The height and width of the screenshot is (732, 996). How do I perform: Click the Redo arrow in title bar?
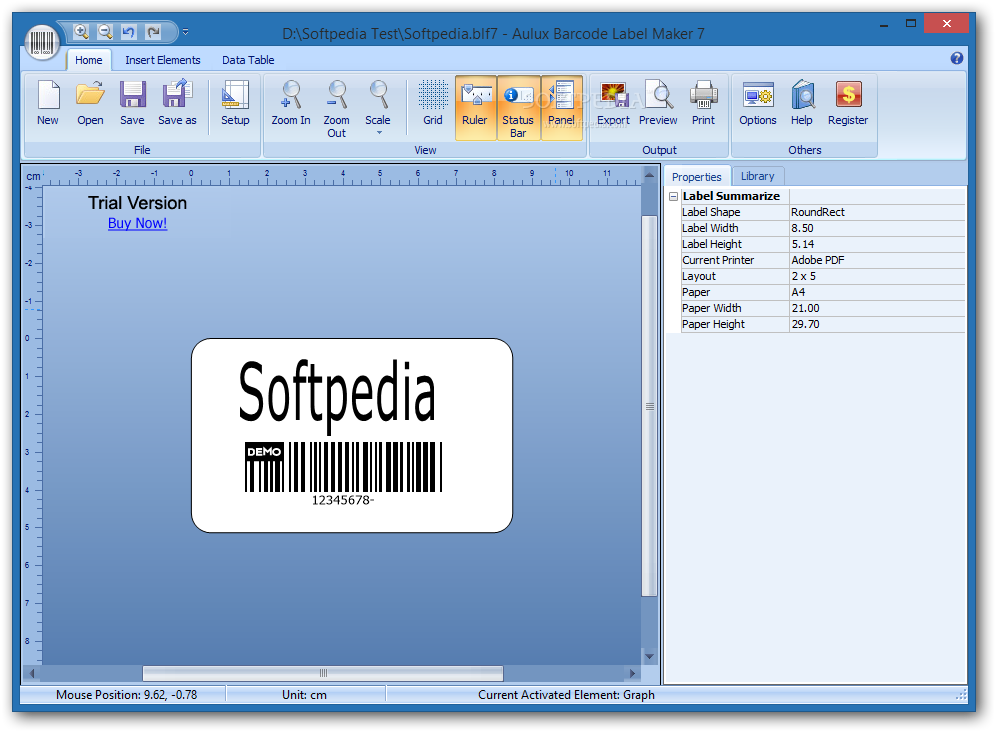pyautogui.click(x=152, y=31)
